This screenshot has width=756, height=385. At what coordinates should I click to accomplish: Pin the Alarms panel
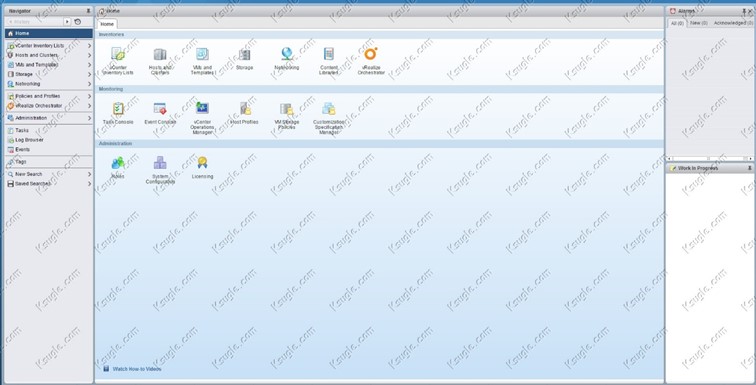[x=744, y=11]
